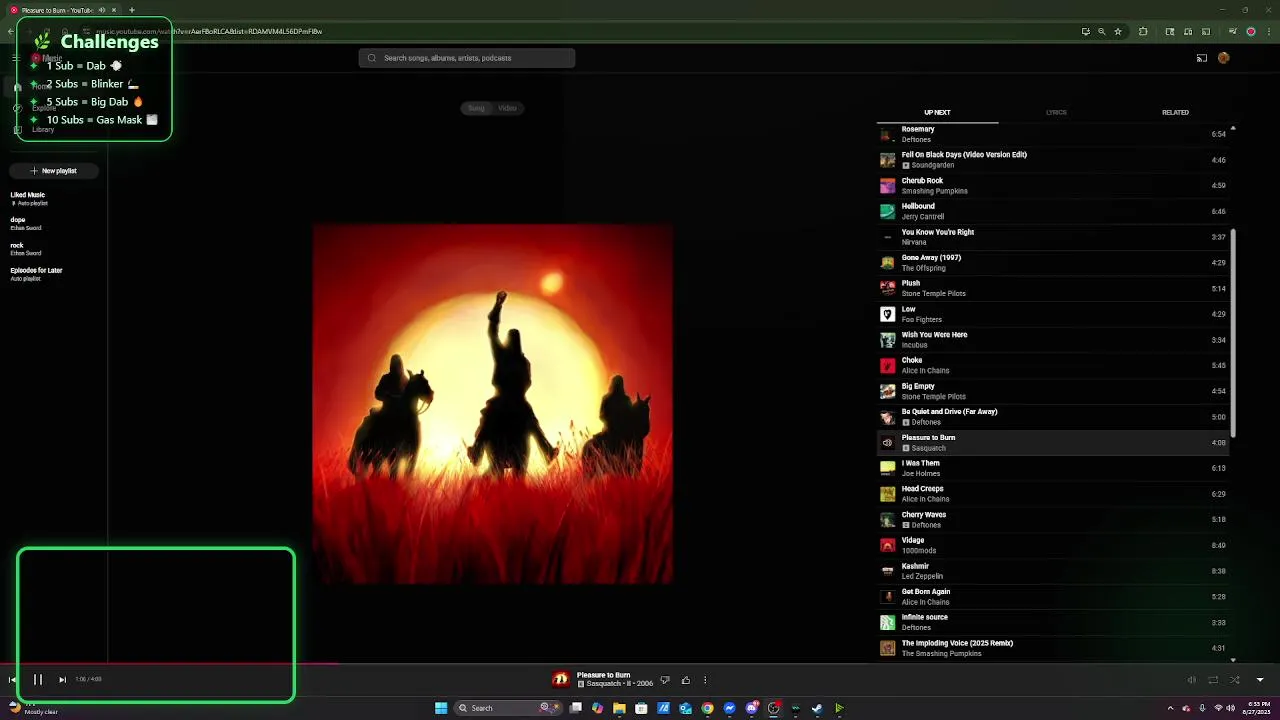Pause the current song
Image resolution: width=1280 pixels, height=720 pixels.
pos(38,680)
